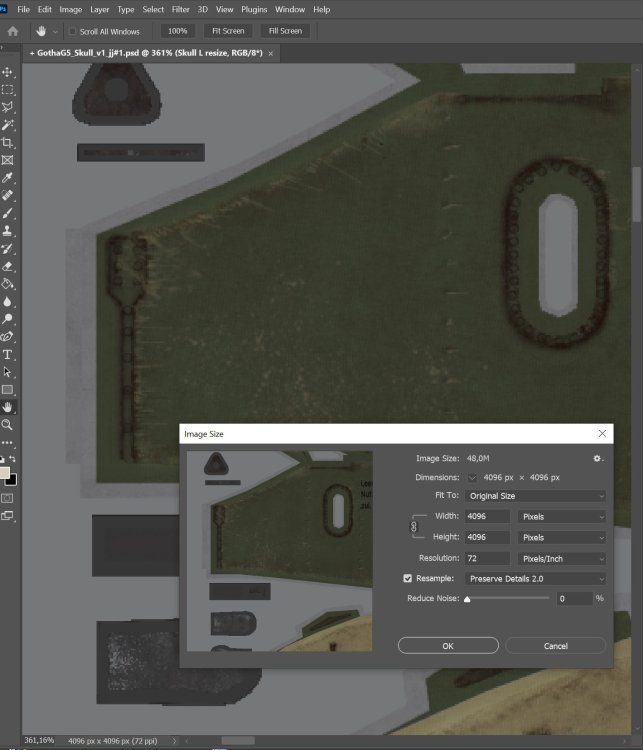Select the Zoom tool in toolbar
The height and width of the screenshot is (750, 643).
point(8,425)
